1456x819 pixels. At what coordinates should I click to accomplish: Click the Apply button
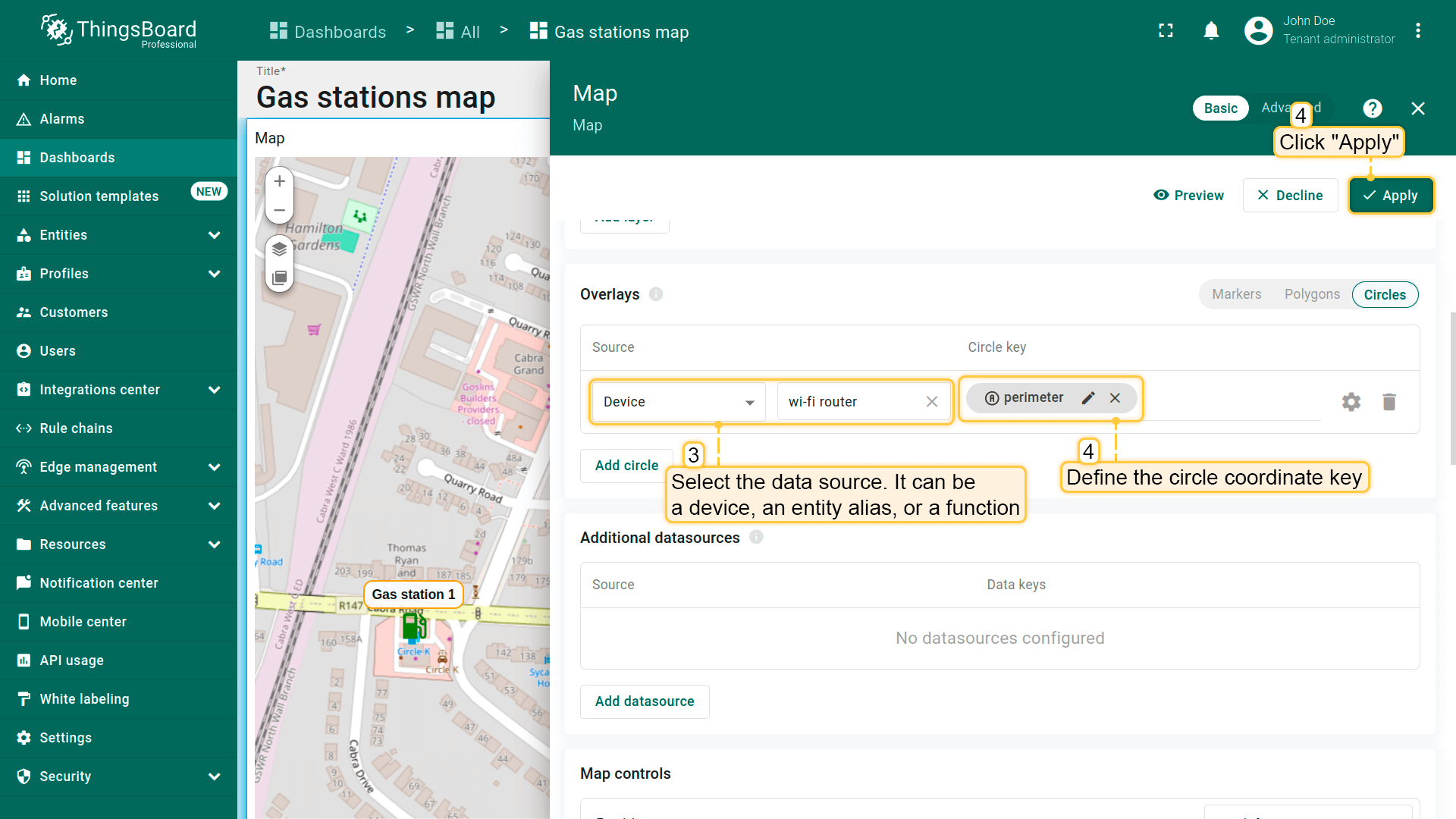point(1390,196)
